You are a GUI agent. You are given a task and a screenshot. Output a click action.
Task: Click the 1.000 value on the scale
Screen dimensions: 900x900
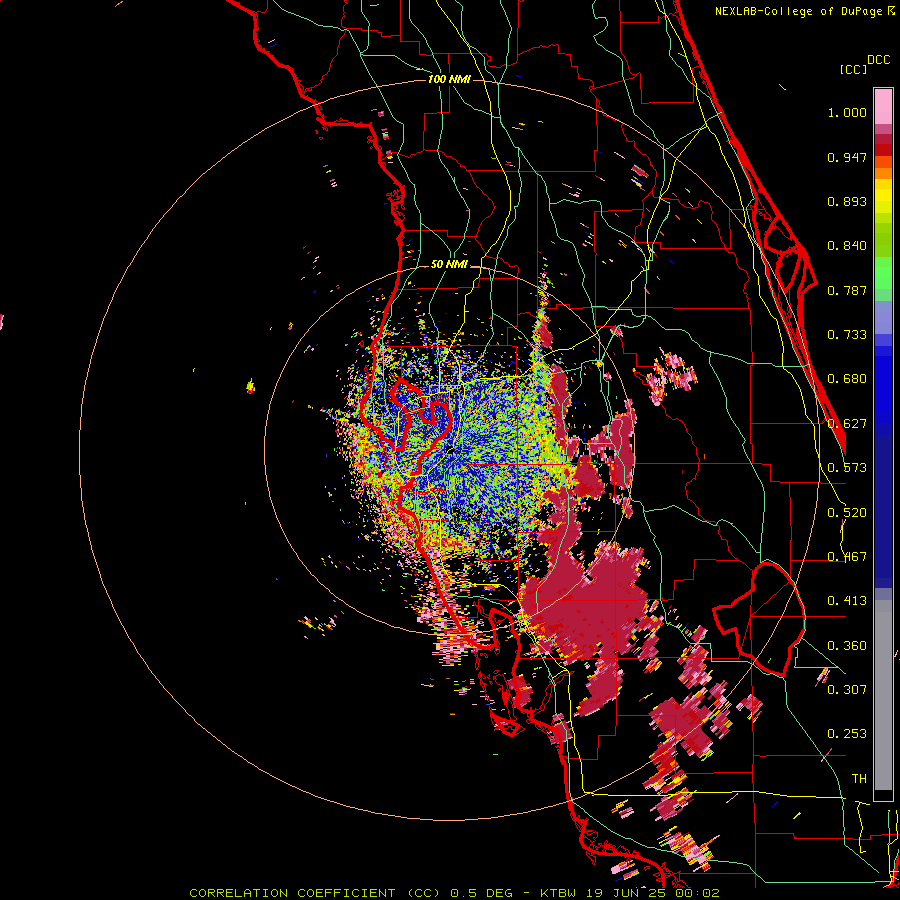point(847,112)
